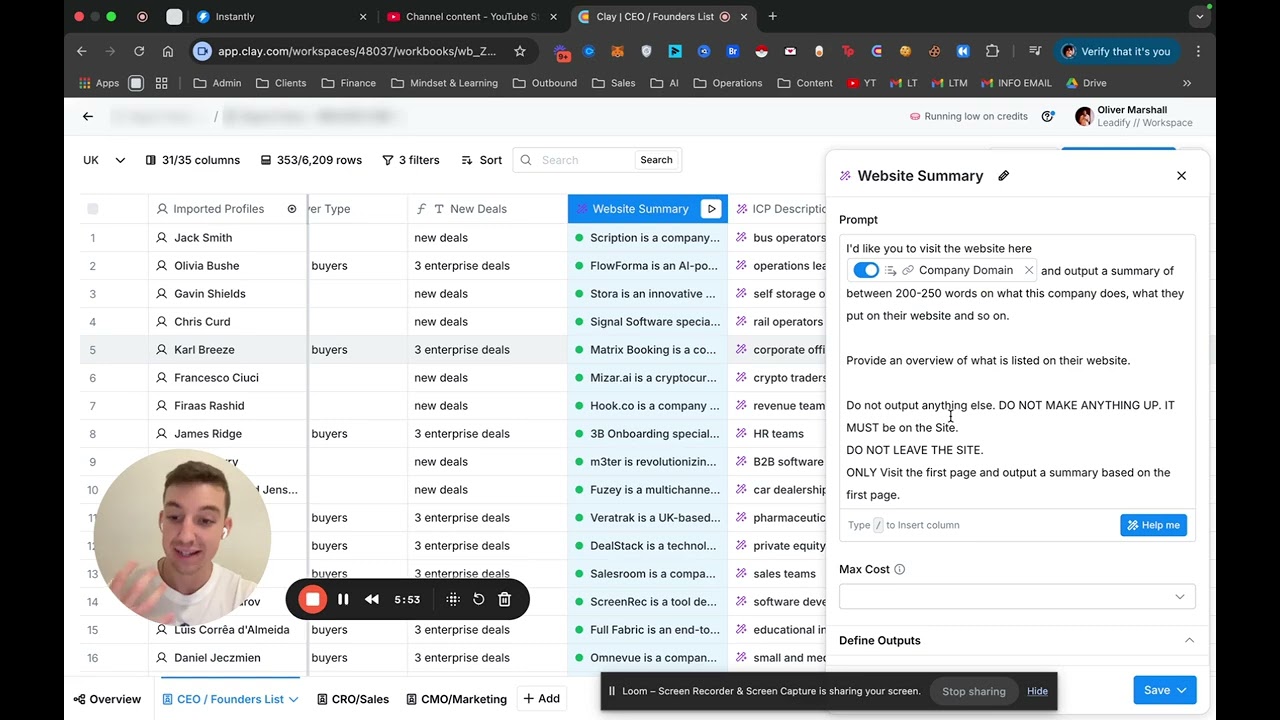Close the Website Summary panel
Screen dimensions: 1280x720
1181,176
